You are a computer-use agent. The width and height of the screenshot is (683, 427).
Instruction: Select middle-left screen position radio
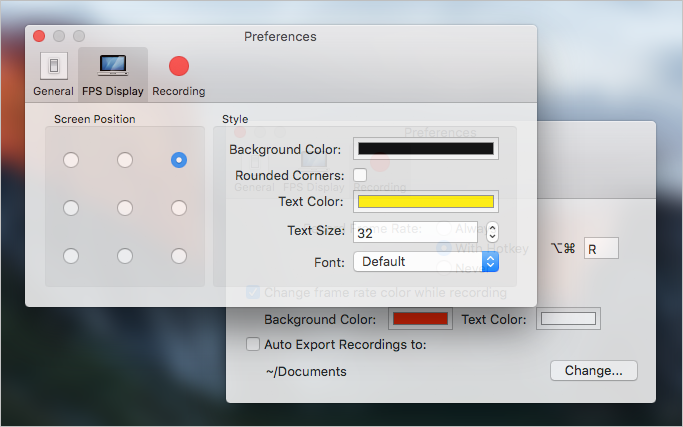tap(71, 208)
